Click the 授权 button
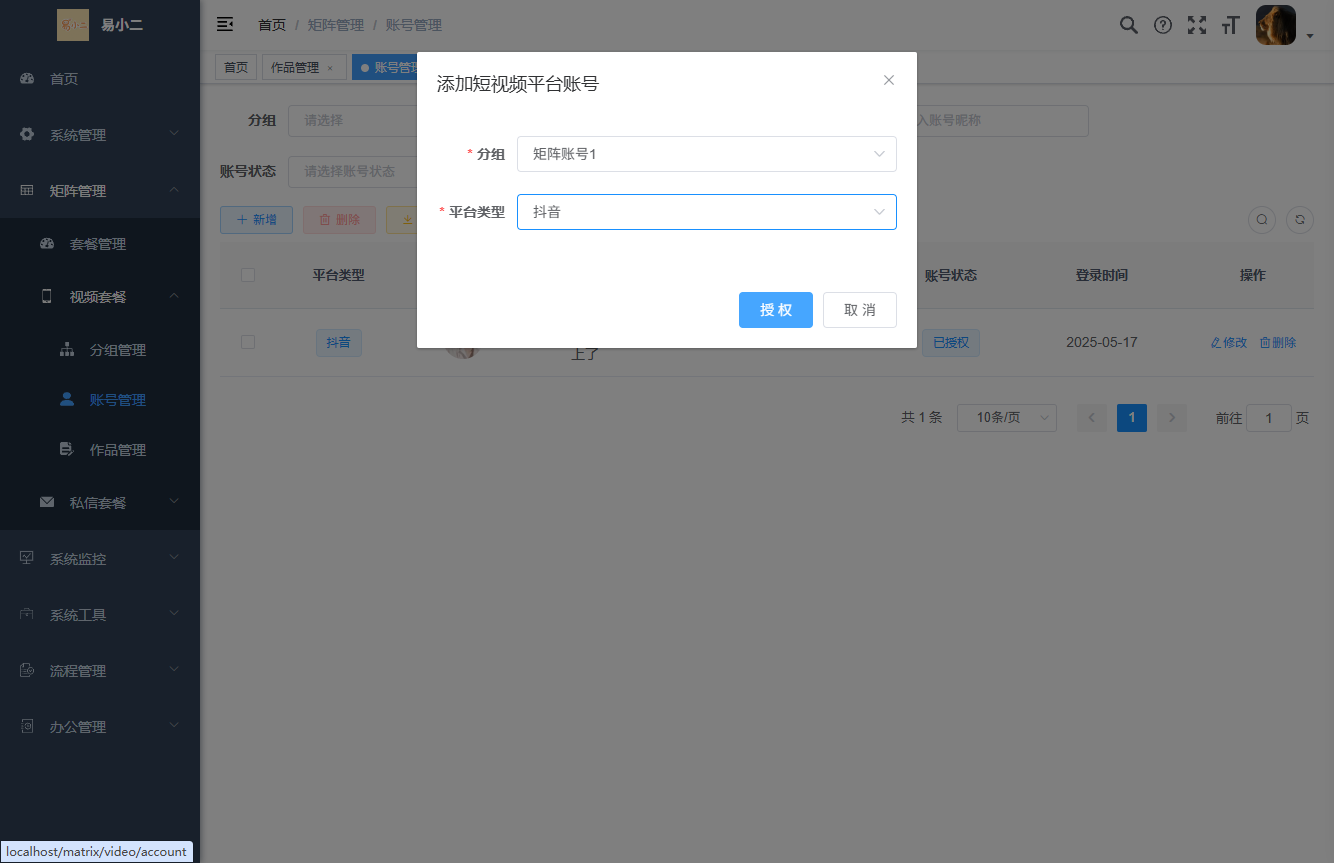The height and width of the screenshot is (863, 1334). click(x=775, y=310)
